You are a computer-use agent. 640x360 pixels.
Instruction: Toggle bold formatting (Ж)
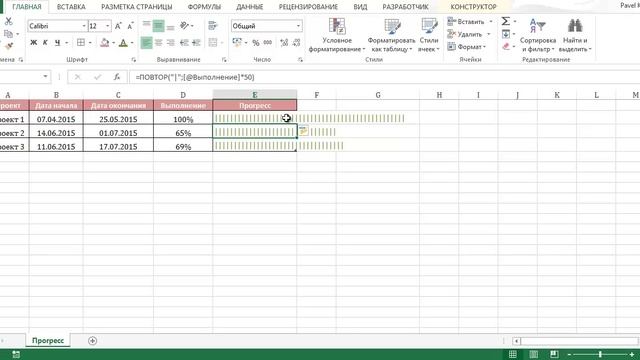pyautogui.click(x=33, y=42)
